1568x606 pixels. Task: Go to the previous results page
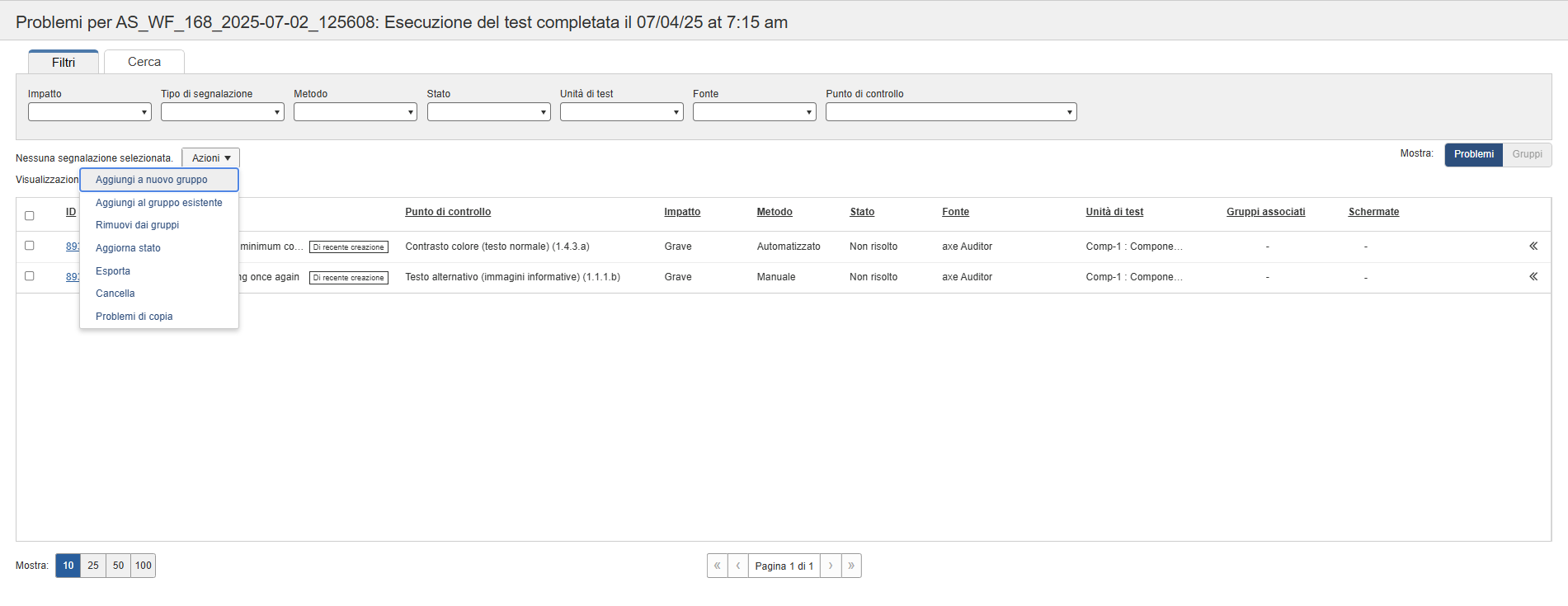[x=738, y=566]
